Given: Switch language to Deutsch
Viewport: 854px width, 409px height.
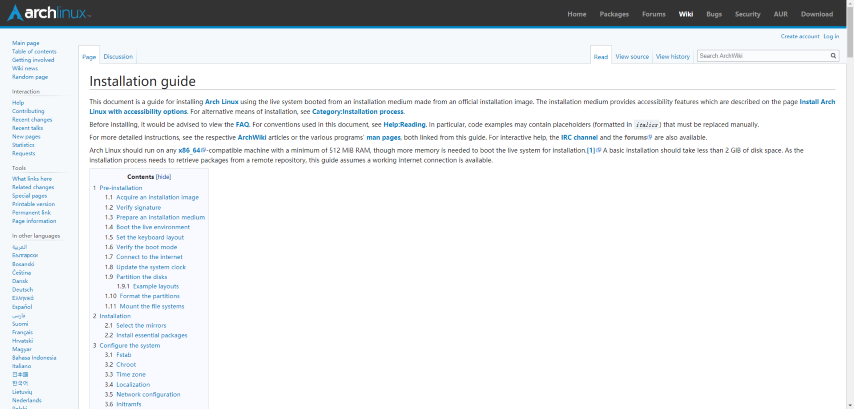Looking at the screenshot, I should pyautogui.click(x=22, y=290).
